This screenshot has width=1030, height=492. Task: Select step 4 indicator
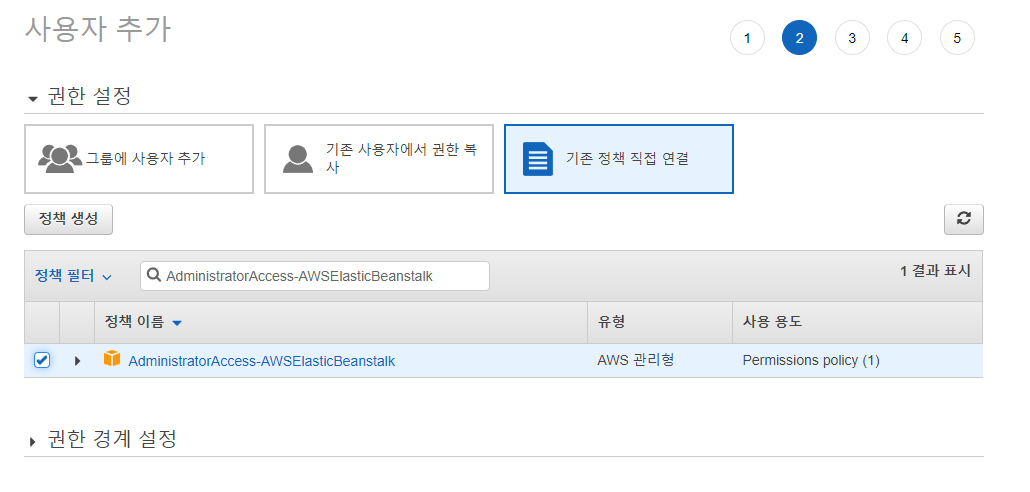pyautogui.click(x=905, y=37)
